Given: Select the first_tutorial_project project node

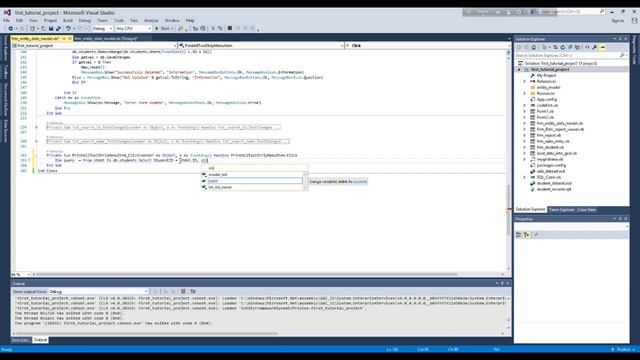Looking at the screenshot, I should pos(550,69).
